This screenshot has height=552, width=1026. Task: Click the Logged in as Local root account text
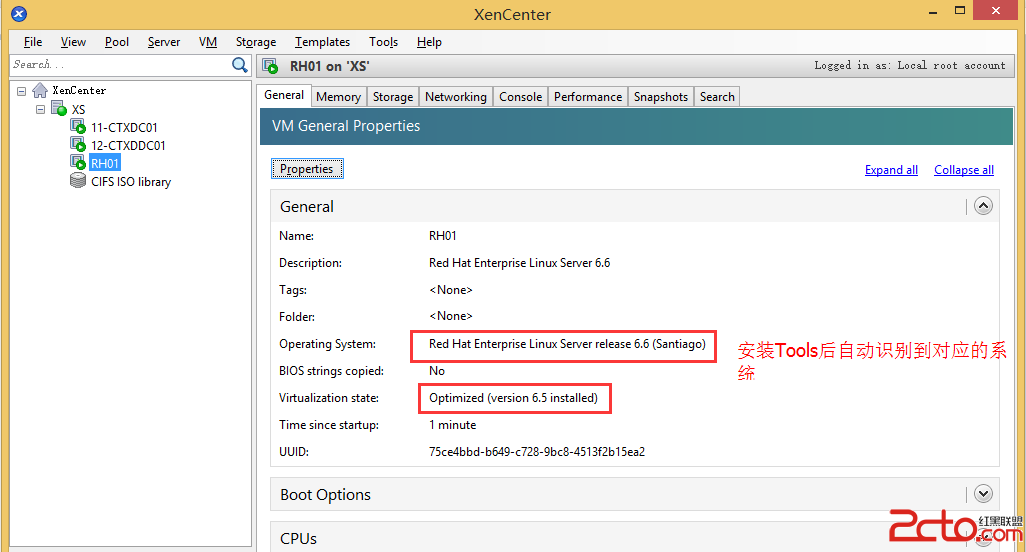[x=910, y=65]
